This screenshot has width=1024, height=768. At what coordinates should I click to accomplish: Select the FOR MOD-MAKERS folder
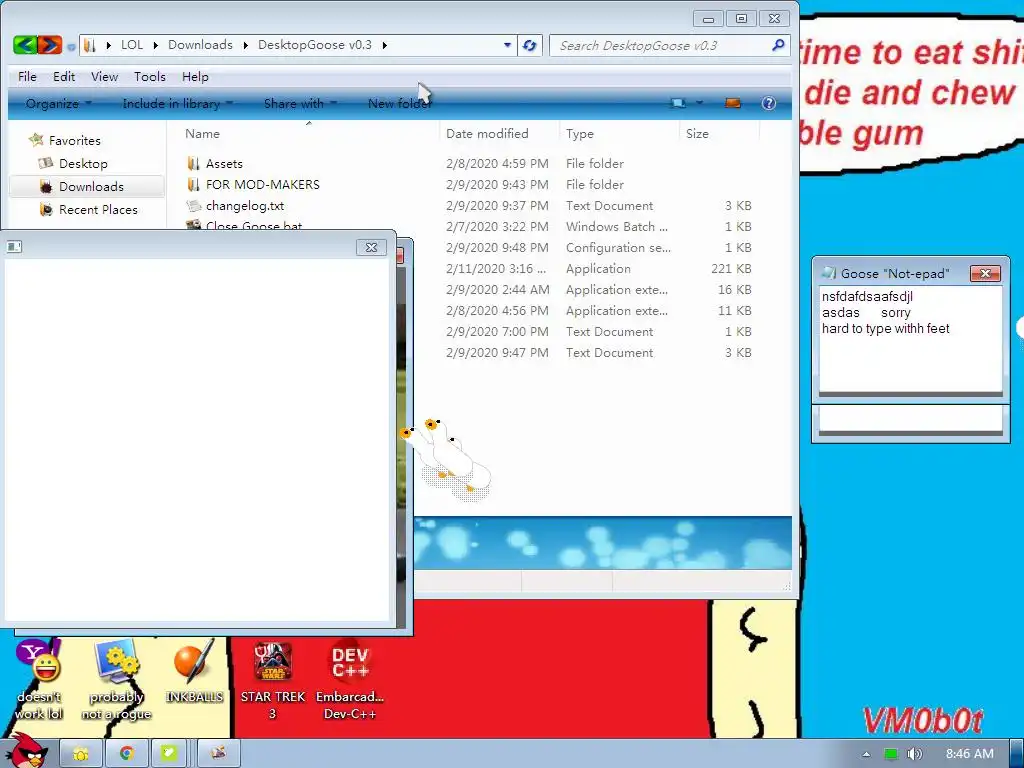(x=263, y=184)
